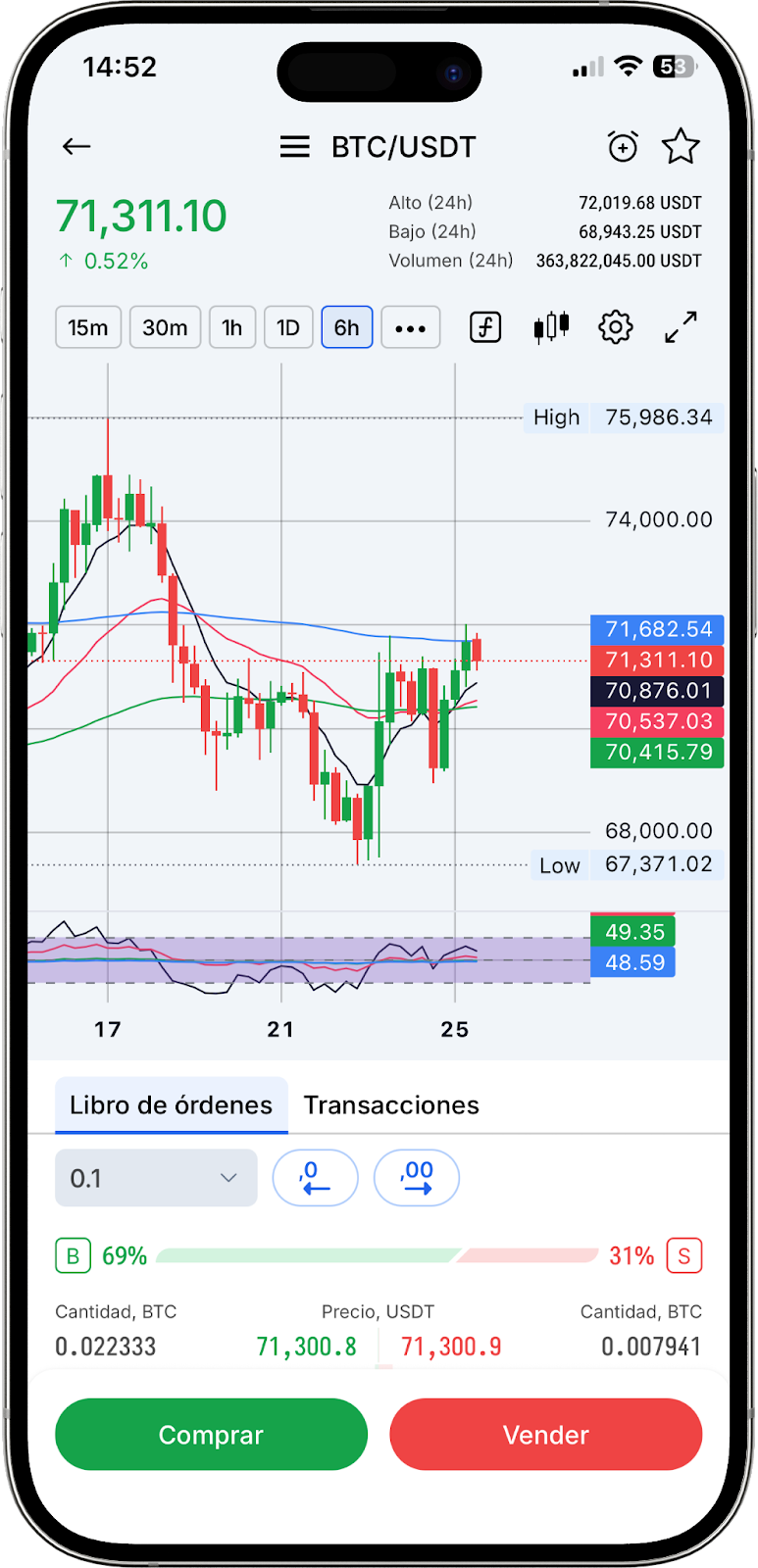Open the indicators function icon
The image size is (758, 1568).
tap(485, 327)
